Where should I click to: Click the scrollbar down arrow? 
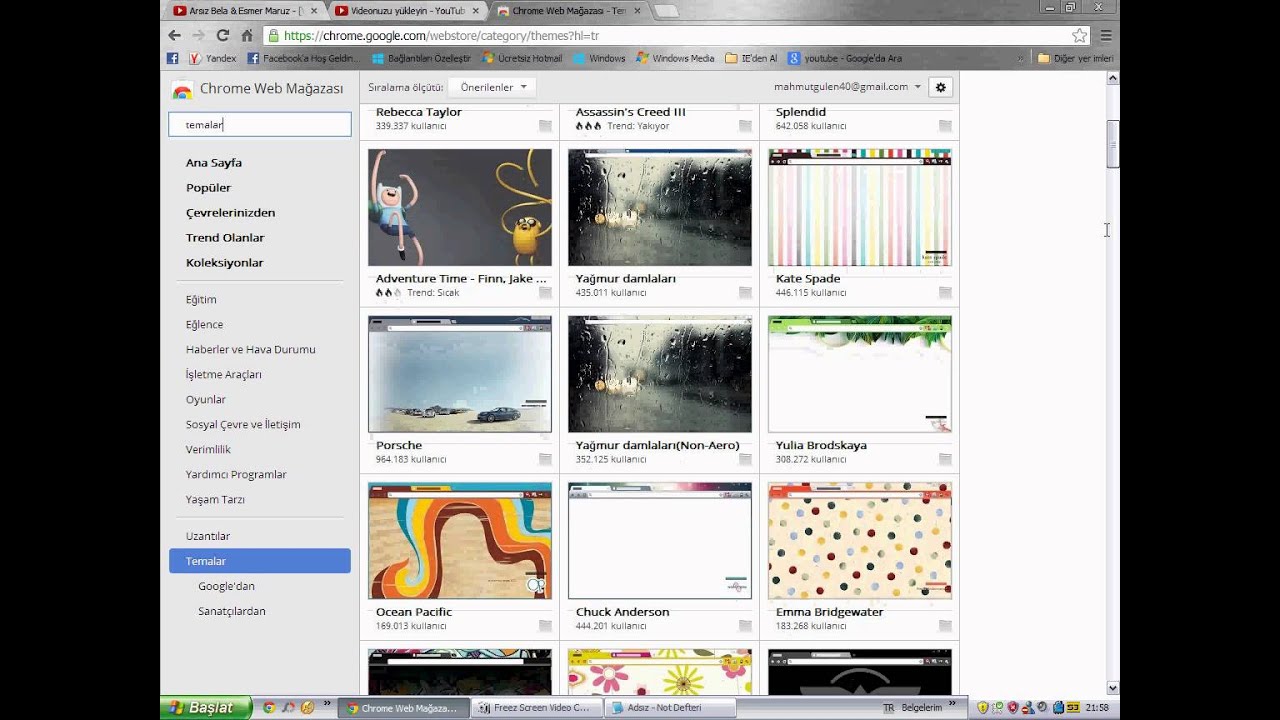[1113, 688]
